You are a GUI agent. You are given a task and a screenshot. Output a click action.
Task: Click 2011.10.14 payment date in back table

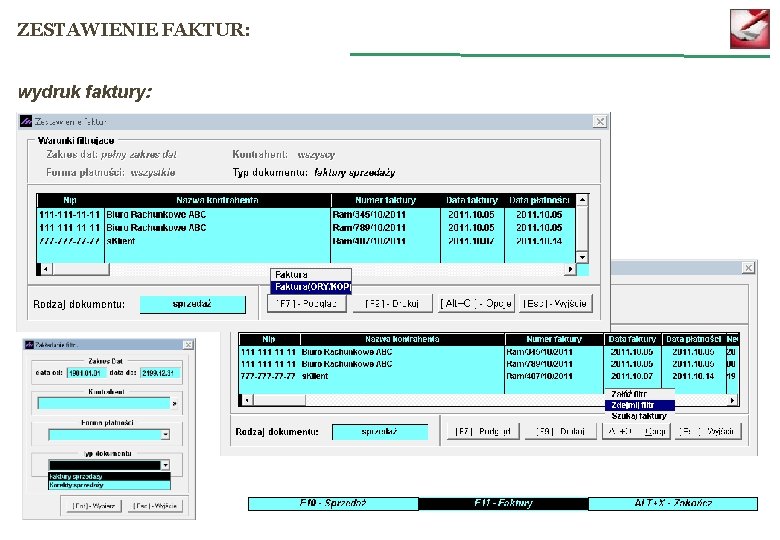[693, 376]
